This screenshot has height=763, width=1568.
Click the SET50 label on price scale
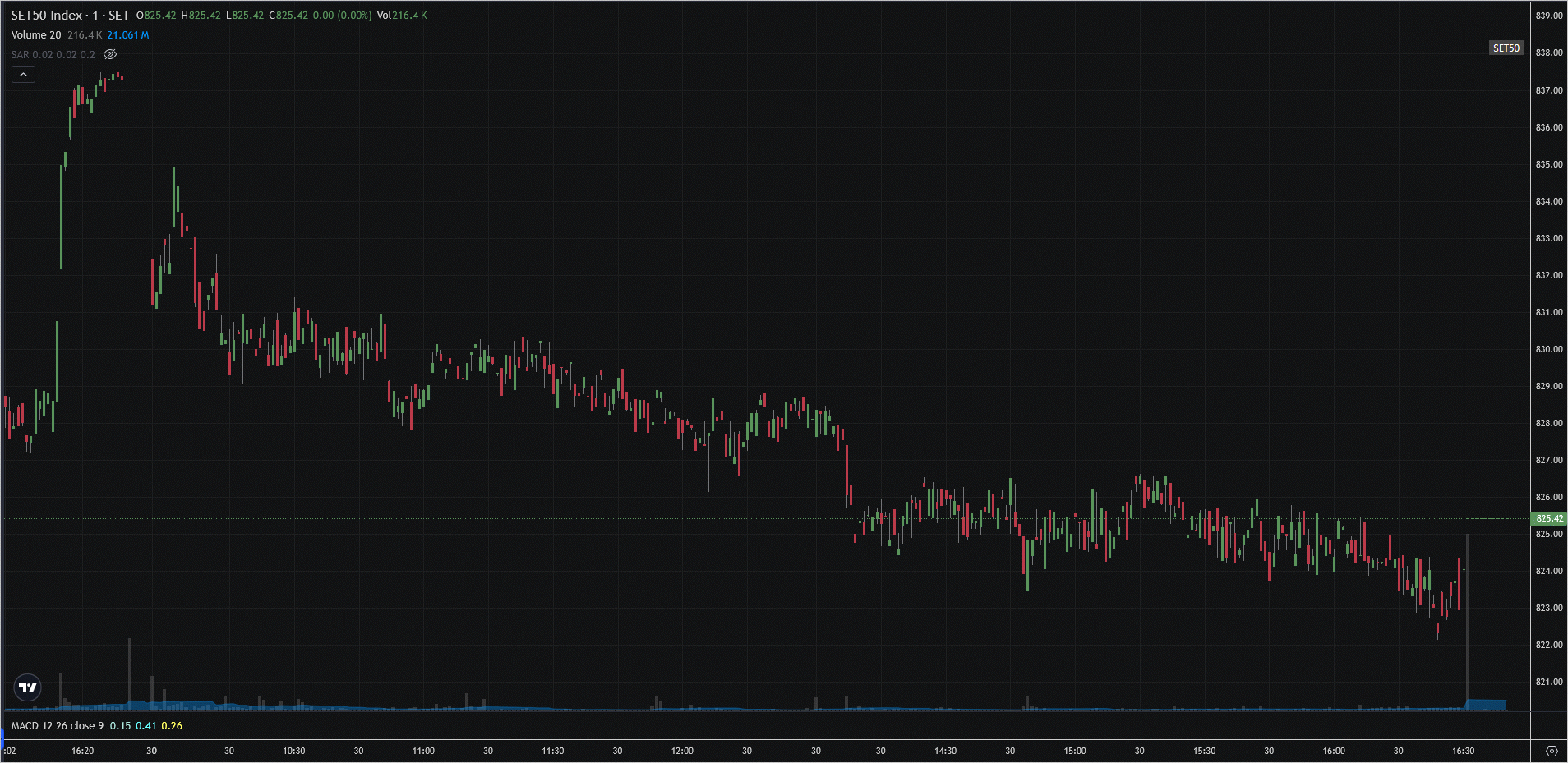pyautogui.click(x=1506, y=48)
